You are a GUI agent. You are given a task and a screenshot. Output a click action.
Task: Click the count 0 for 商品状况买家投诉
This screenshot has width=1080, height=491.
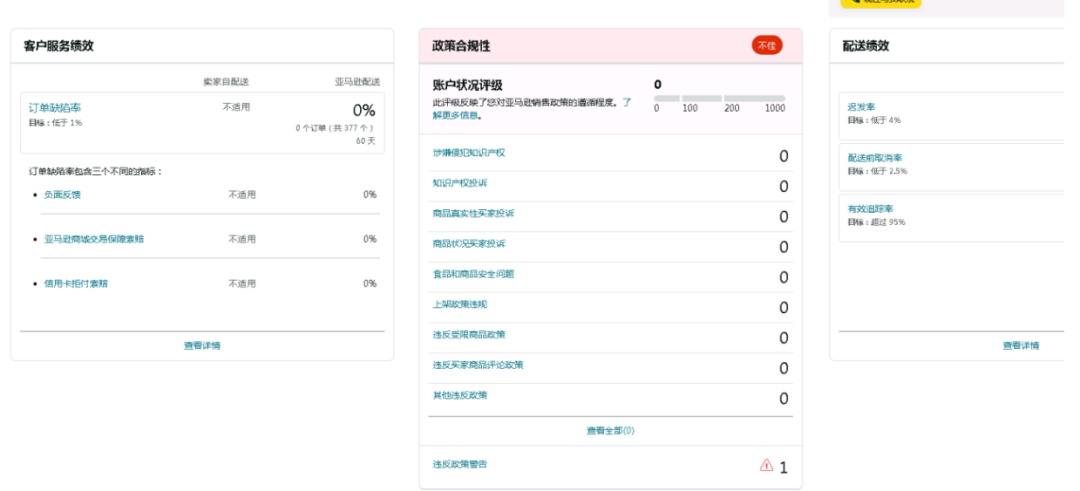pyautogui.click(x=783, y=247)
